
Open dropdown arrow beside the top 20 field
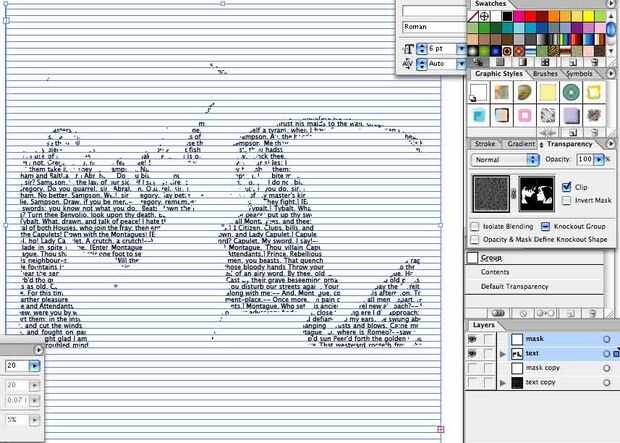[34, 366]
